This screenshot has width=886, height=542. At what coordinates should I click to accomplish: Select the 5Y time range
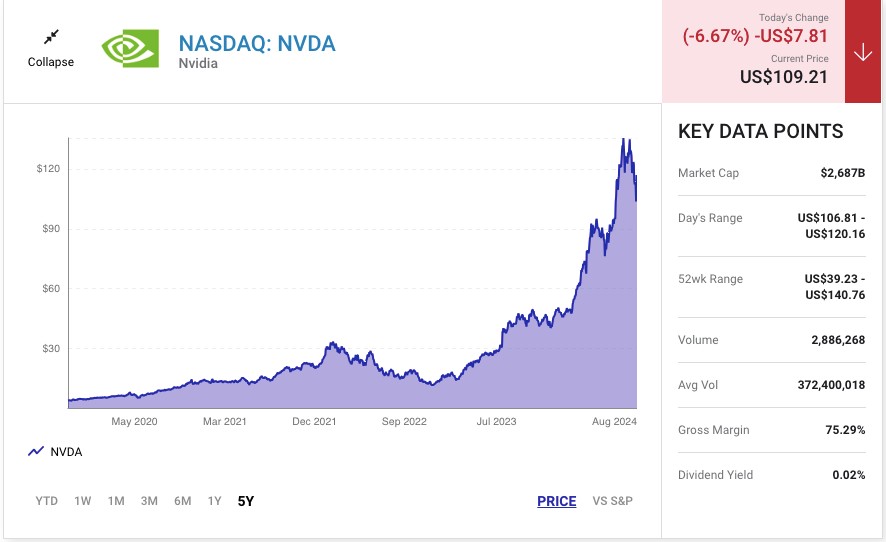point(246,501)
